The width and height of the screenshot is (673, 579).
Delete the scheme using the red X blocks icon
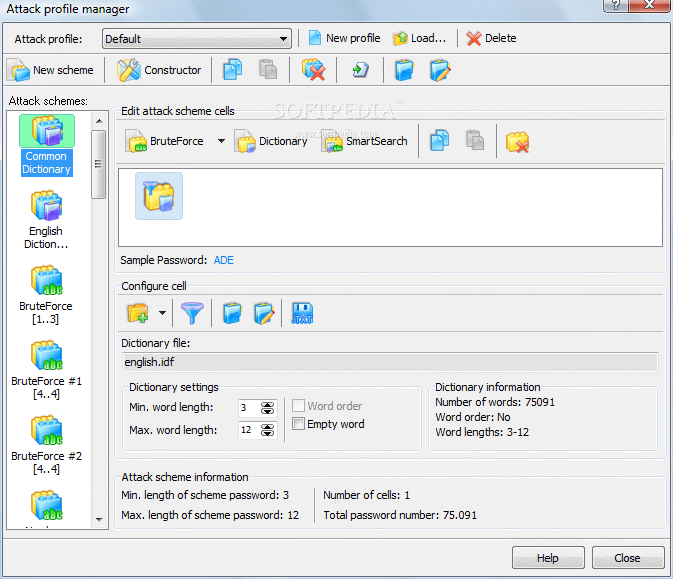pos(313,70)
